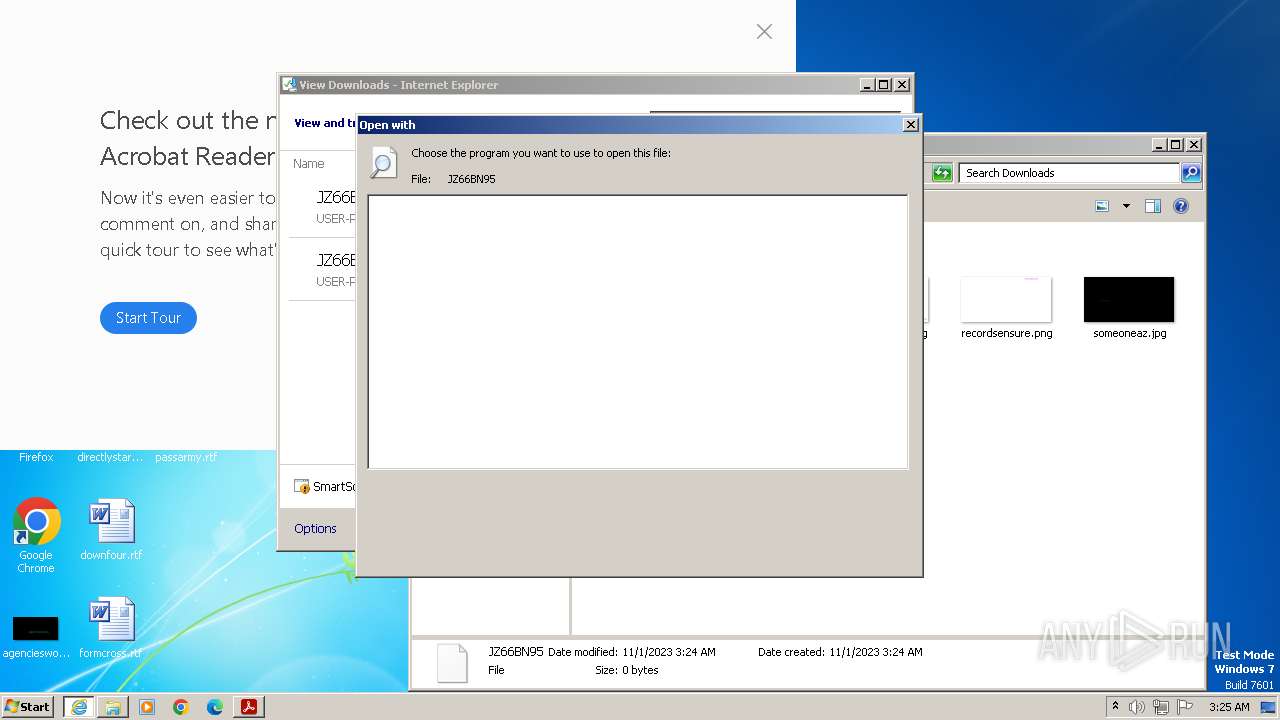Open Explorer help icon
Viewport: 1280px width, 720px height.
[x=1181, y=206]
